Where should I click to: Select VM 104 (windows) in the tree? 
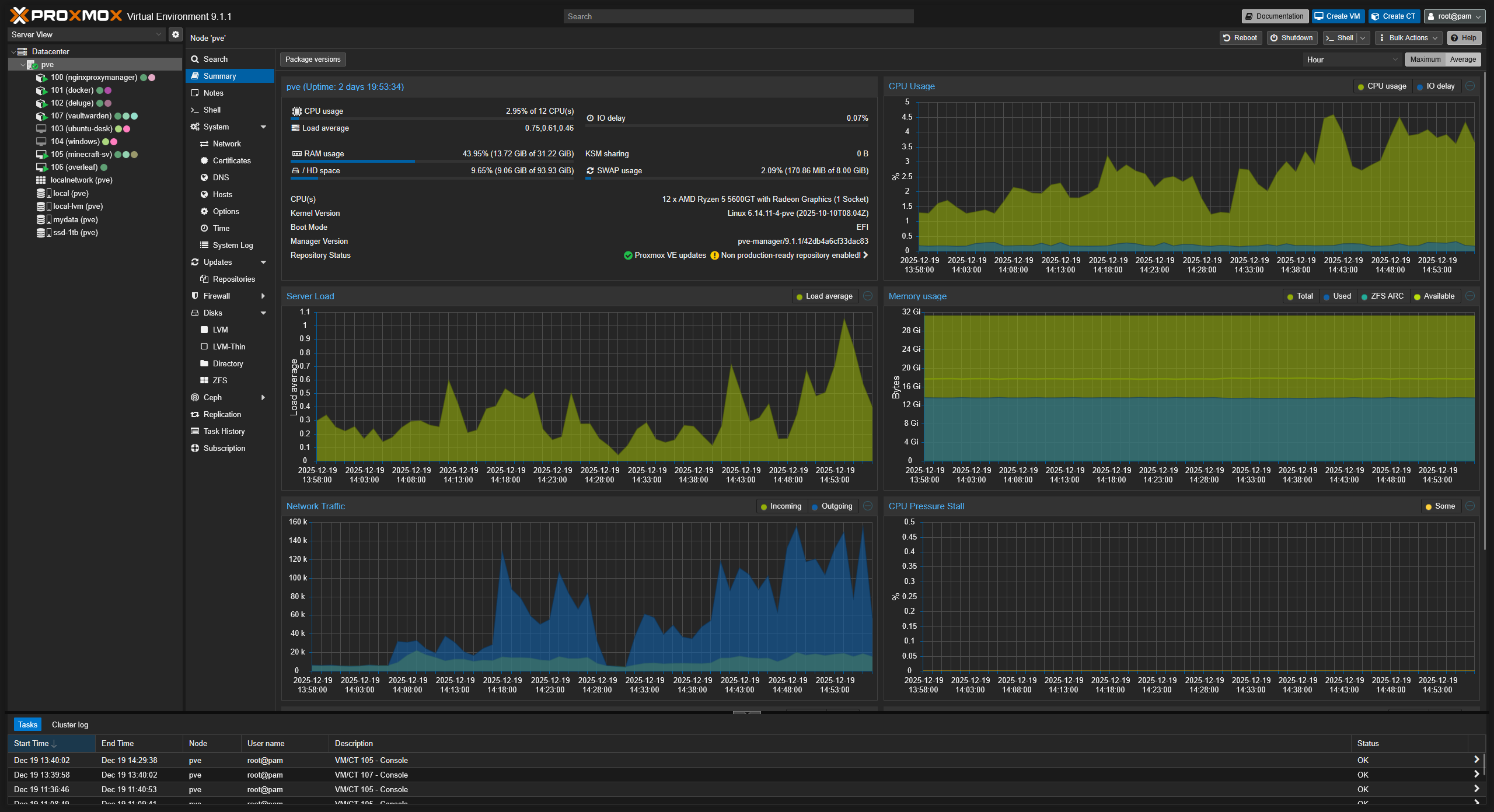(75, 141)
